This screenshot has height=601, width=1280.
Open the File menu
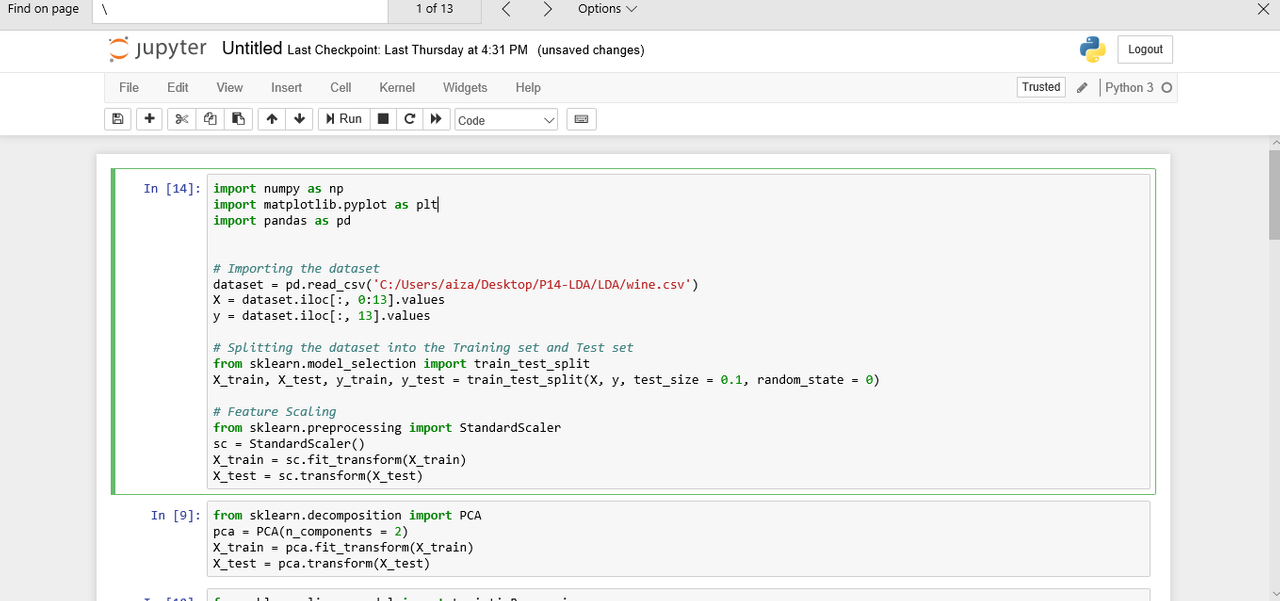pos(129,88)
